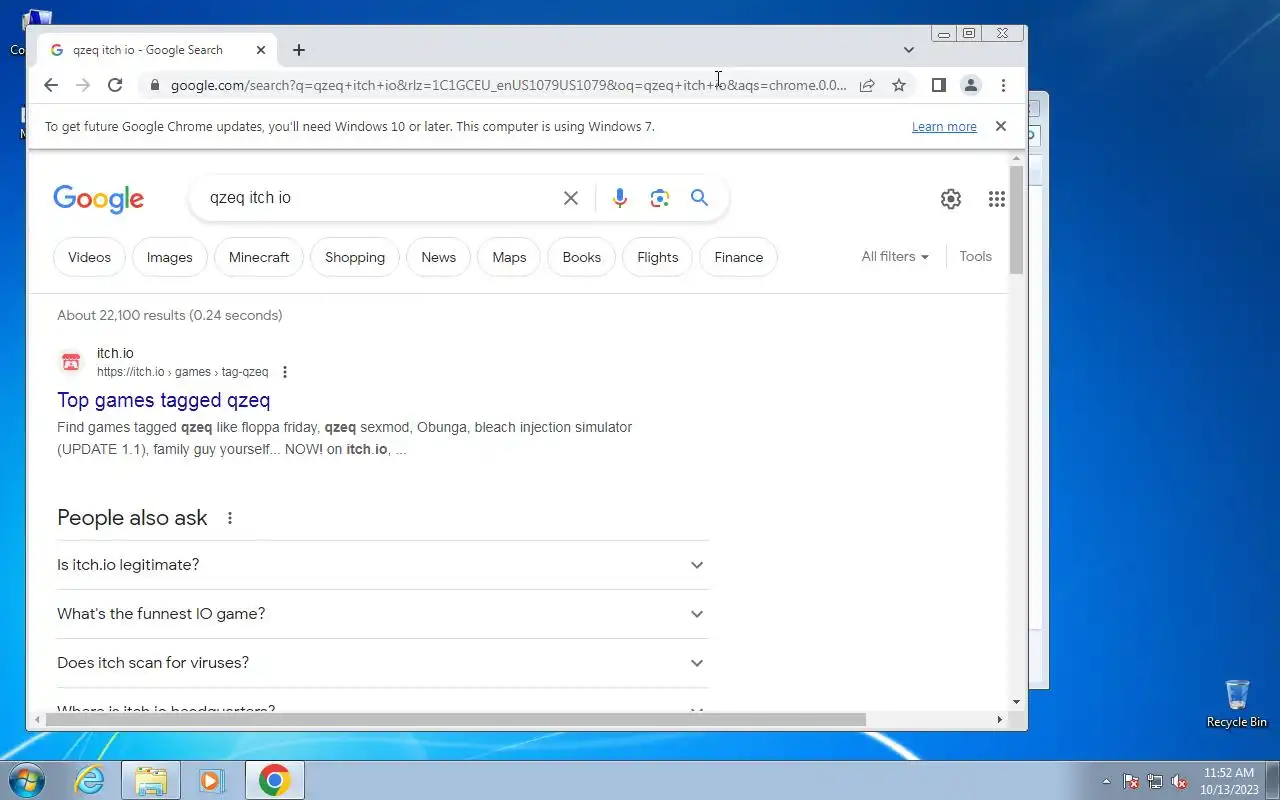Launch Internet Explorer from the taskbar
The image size is (1280, 800).
(90, 780)
